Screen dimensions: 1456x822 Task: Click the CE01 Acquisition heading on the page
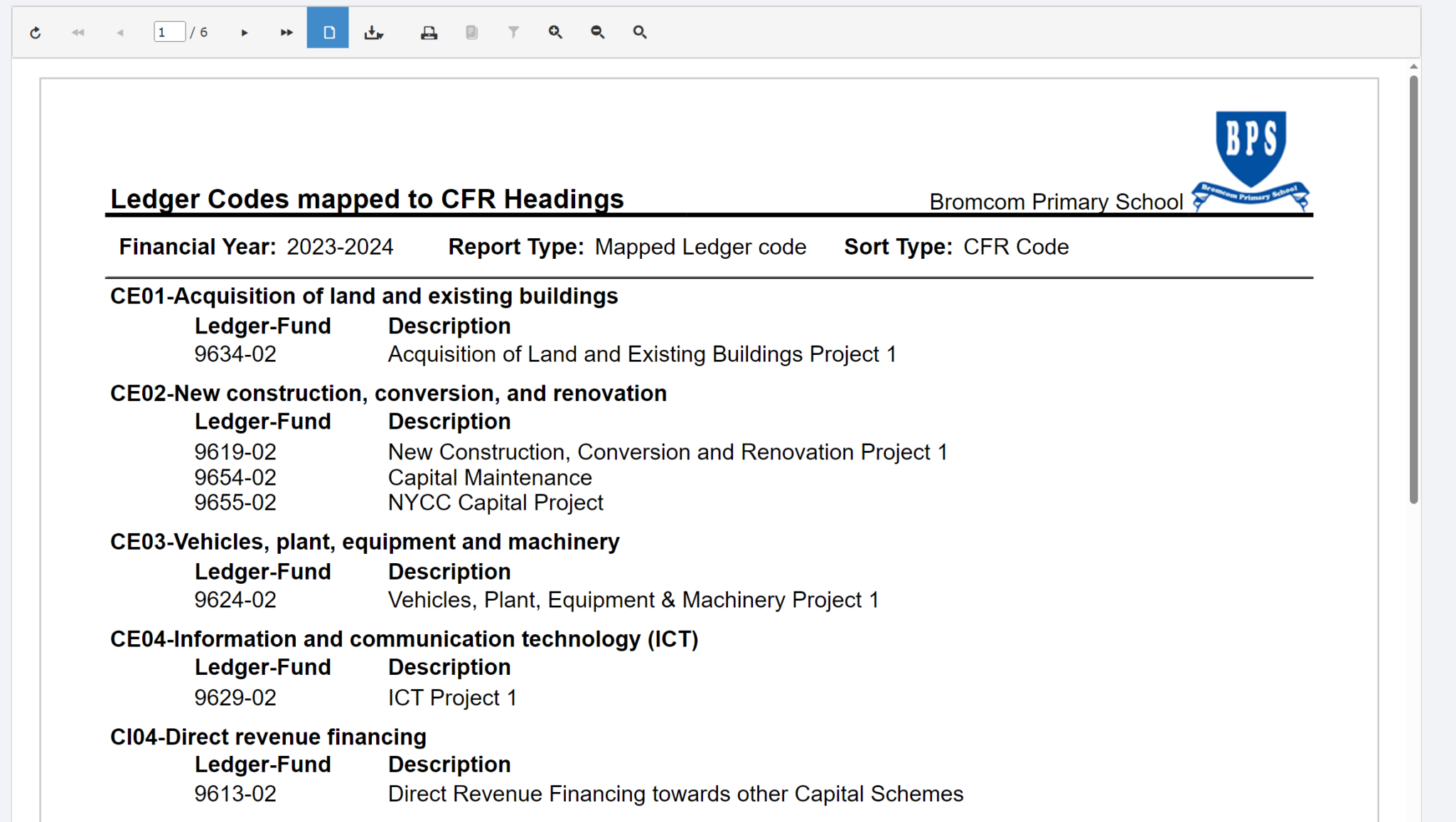[363, 296]
